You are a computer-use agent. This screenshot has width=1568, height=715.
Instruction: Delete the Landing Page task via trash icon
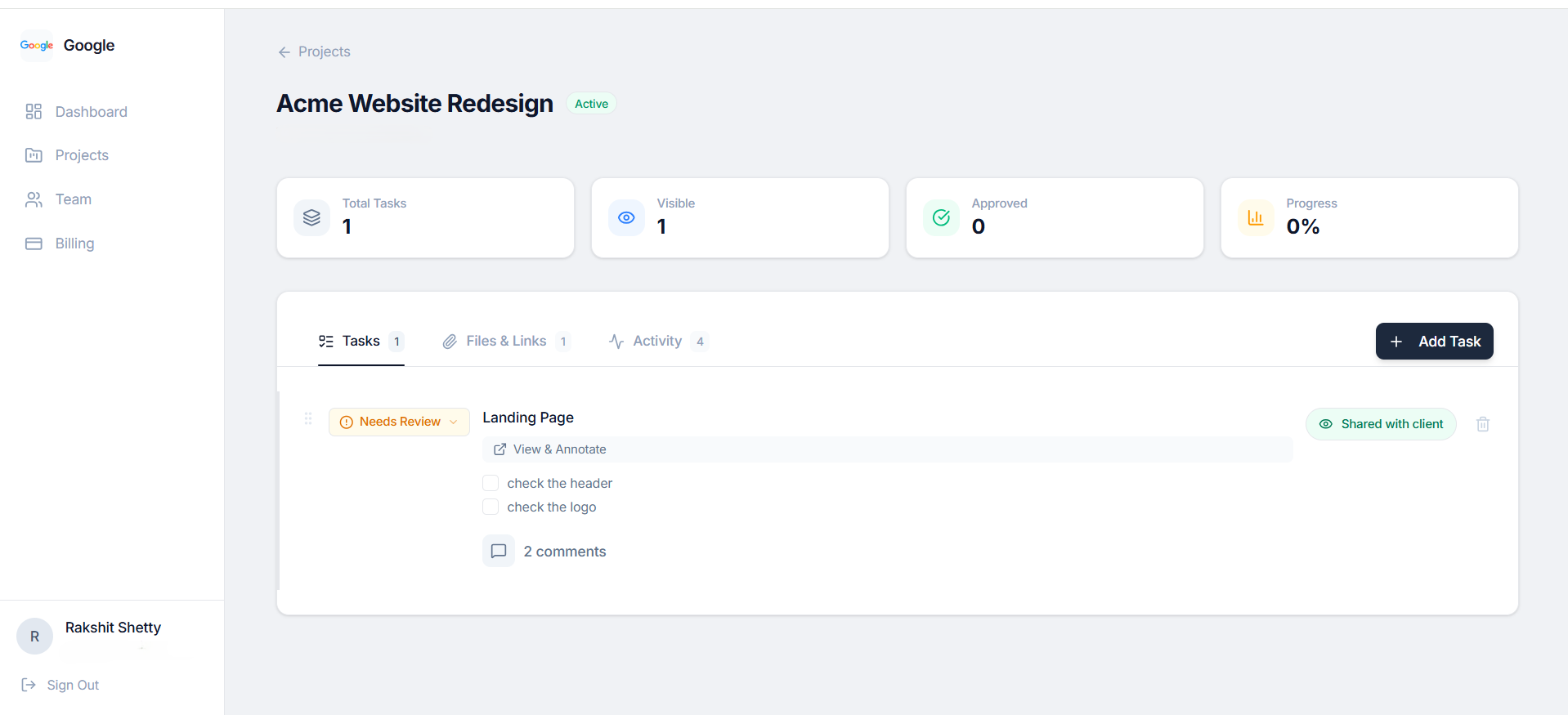(x=1482, y=424)
